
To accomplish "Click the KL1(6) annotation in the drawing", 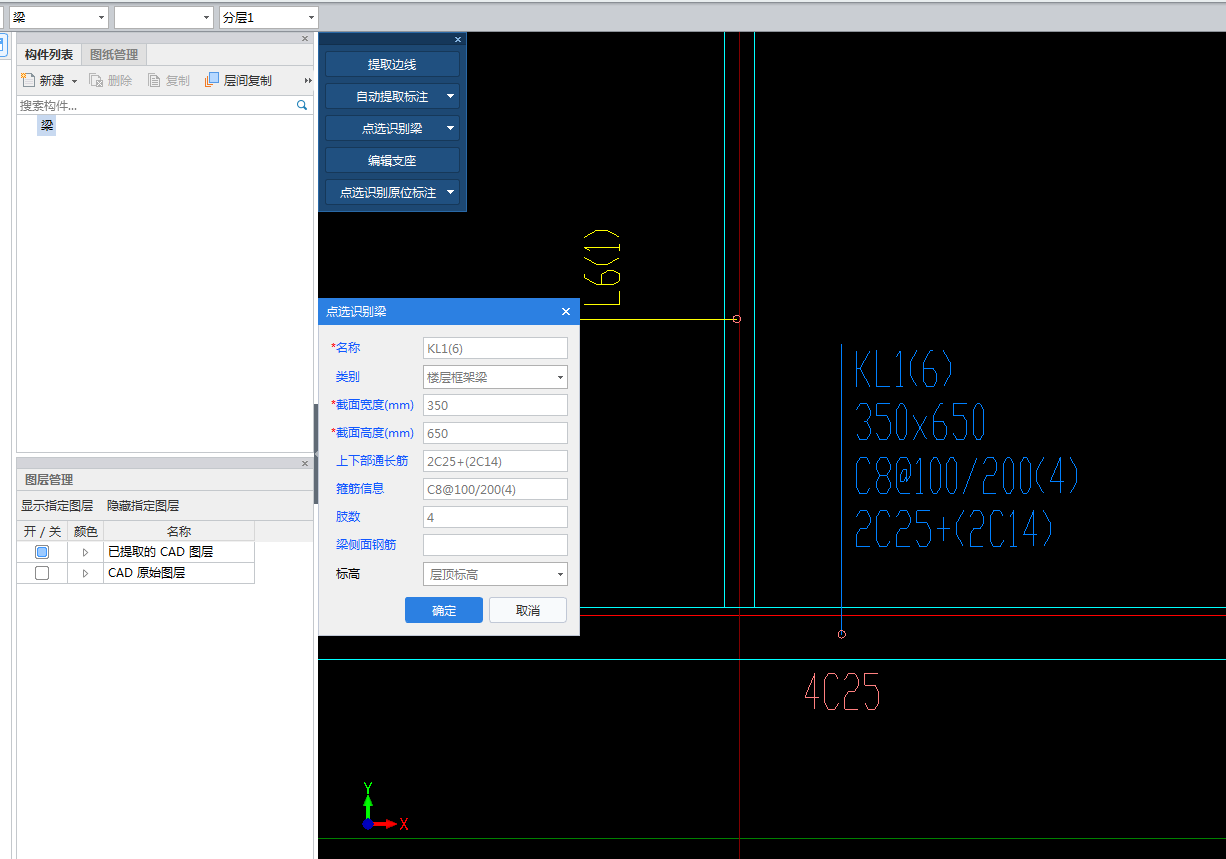I will [904, 371].
